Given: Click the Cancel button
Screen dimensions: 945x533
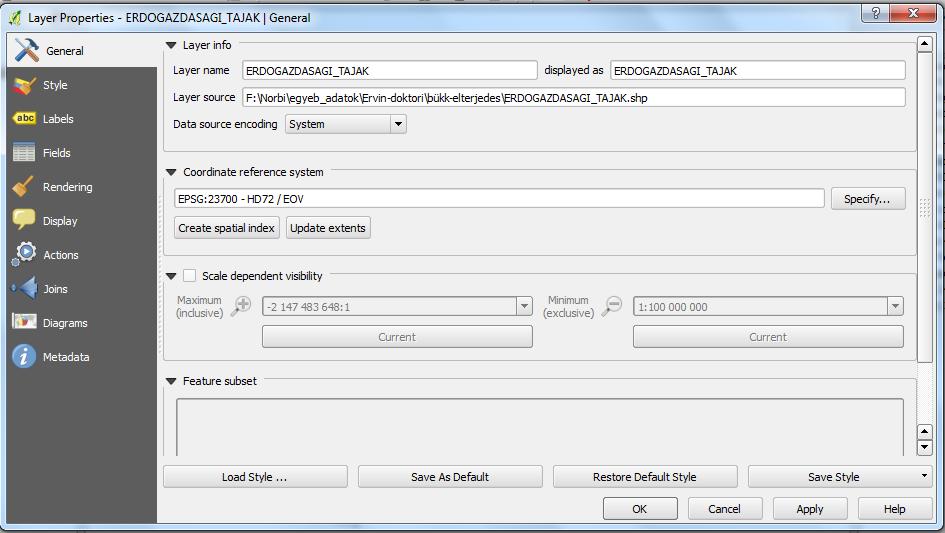Looking at the screenshot, I should [x=725, y=509].
